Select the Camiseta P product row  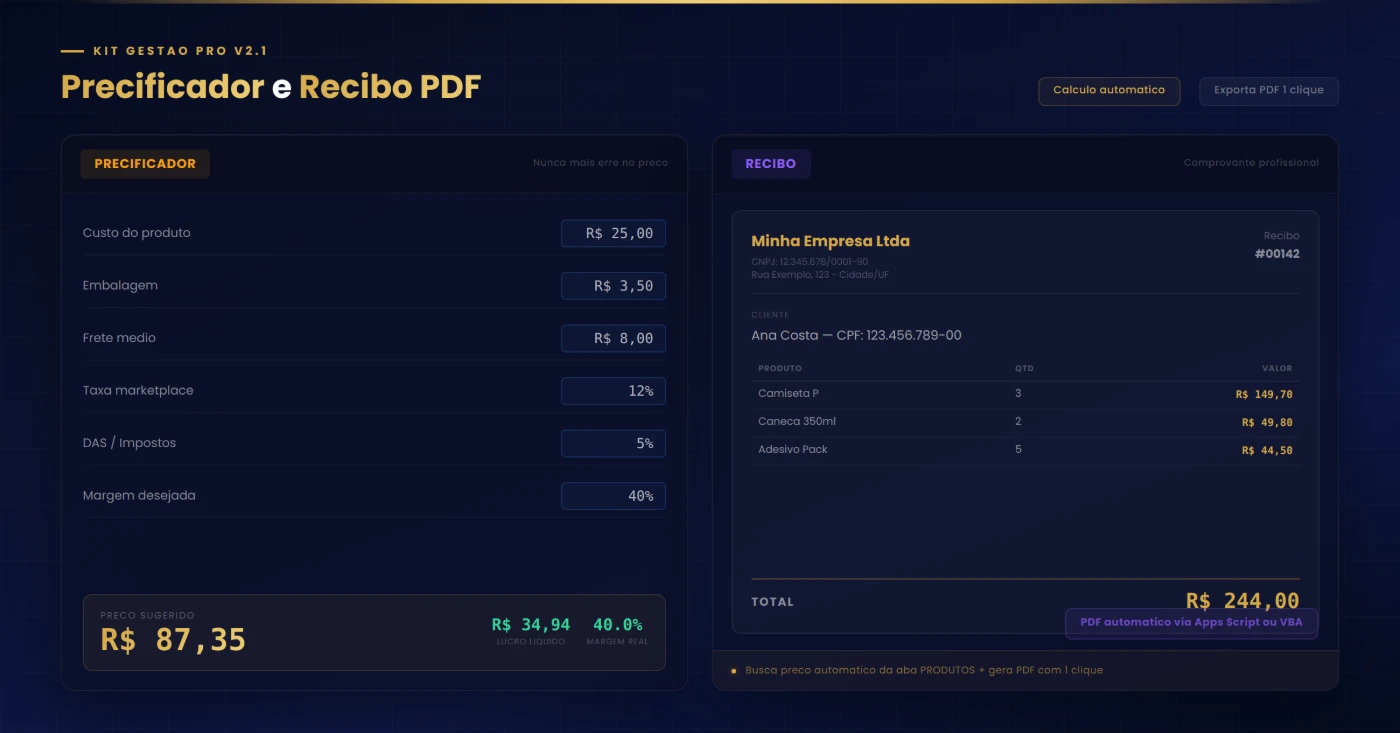(x=1024, y=394)
